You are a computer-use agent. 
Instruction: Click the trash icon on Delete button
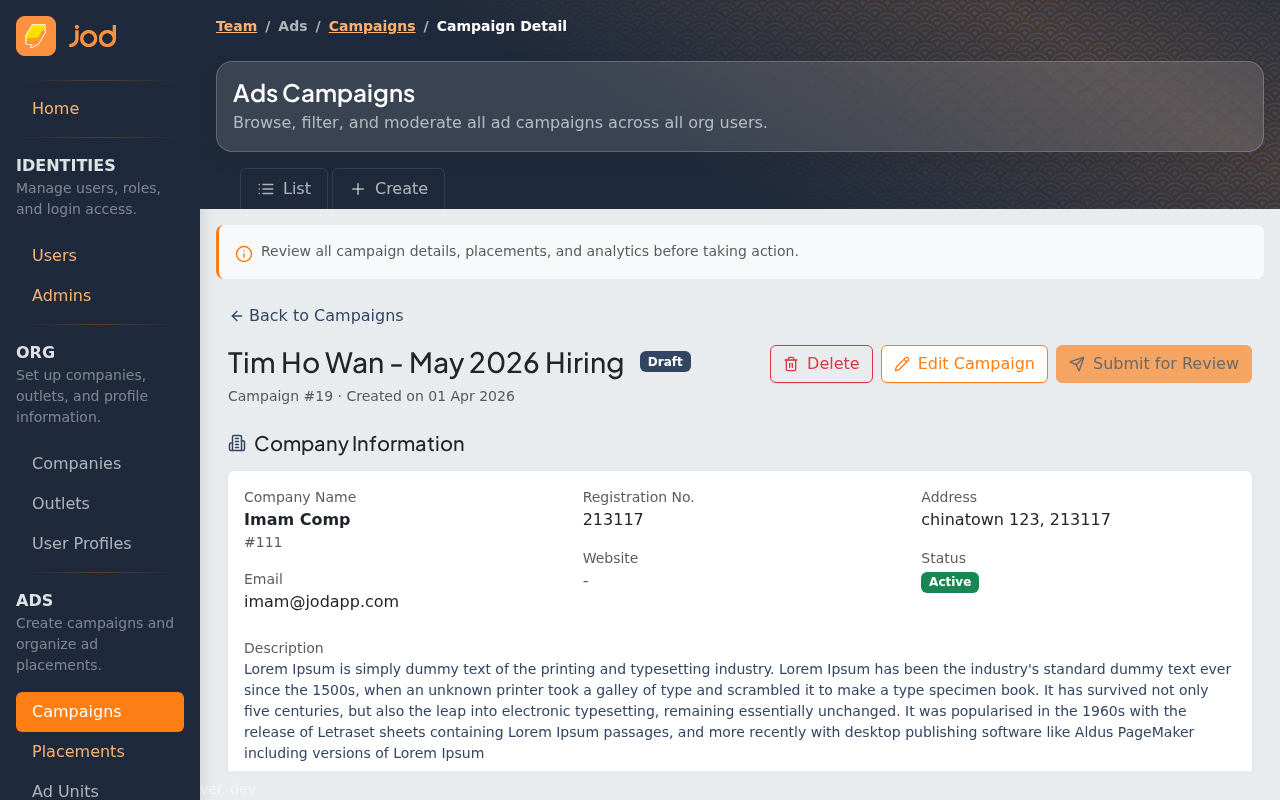[x=790, y=364]
